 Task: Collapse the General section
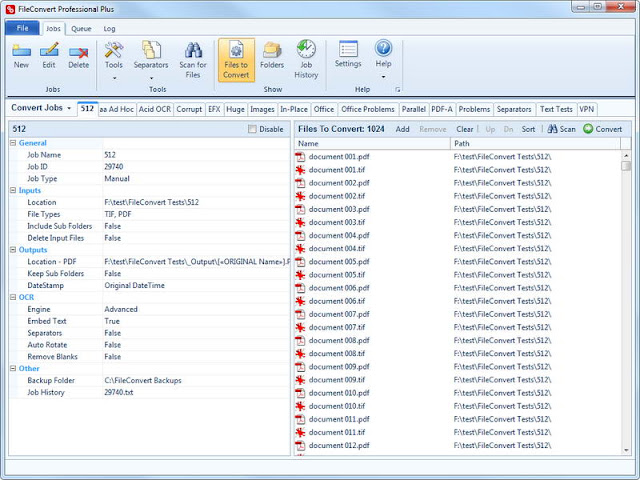click(13, 143)
